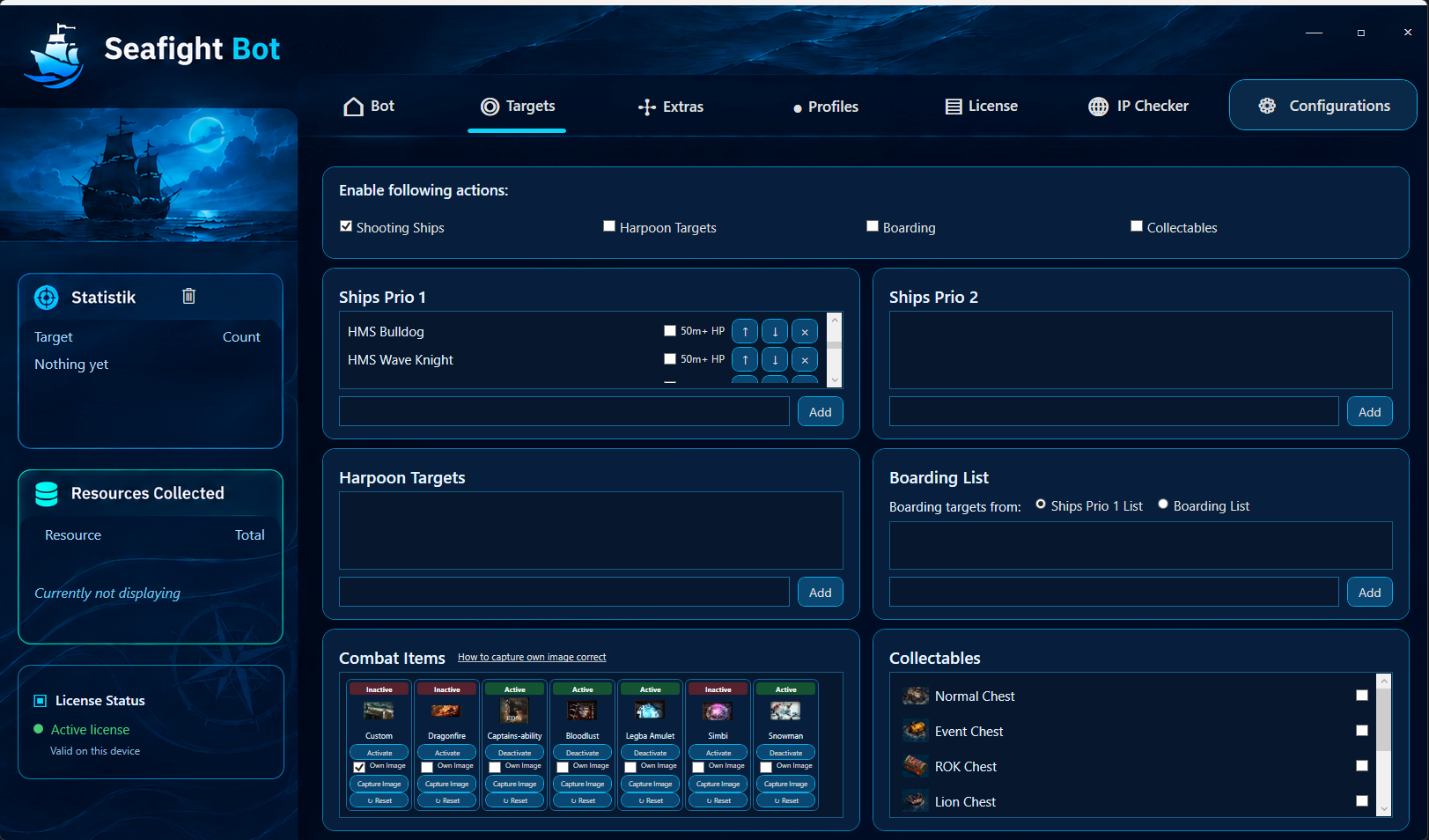Select Boarding List radio option
Screen dimensions: 1429x840
tap(1163, 505)
